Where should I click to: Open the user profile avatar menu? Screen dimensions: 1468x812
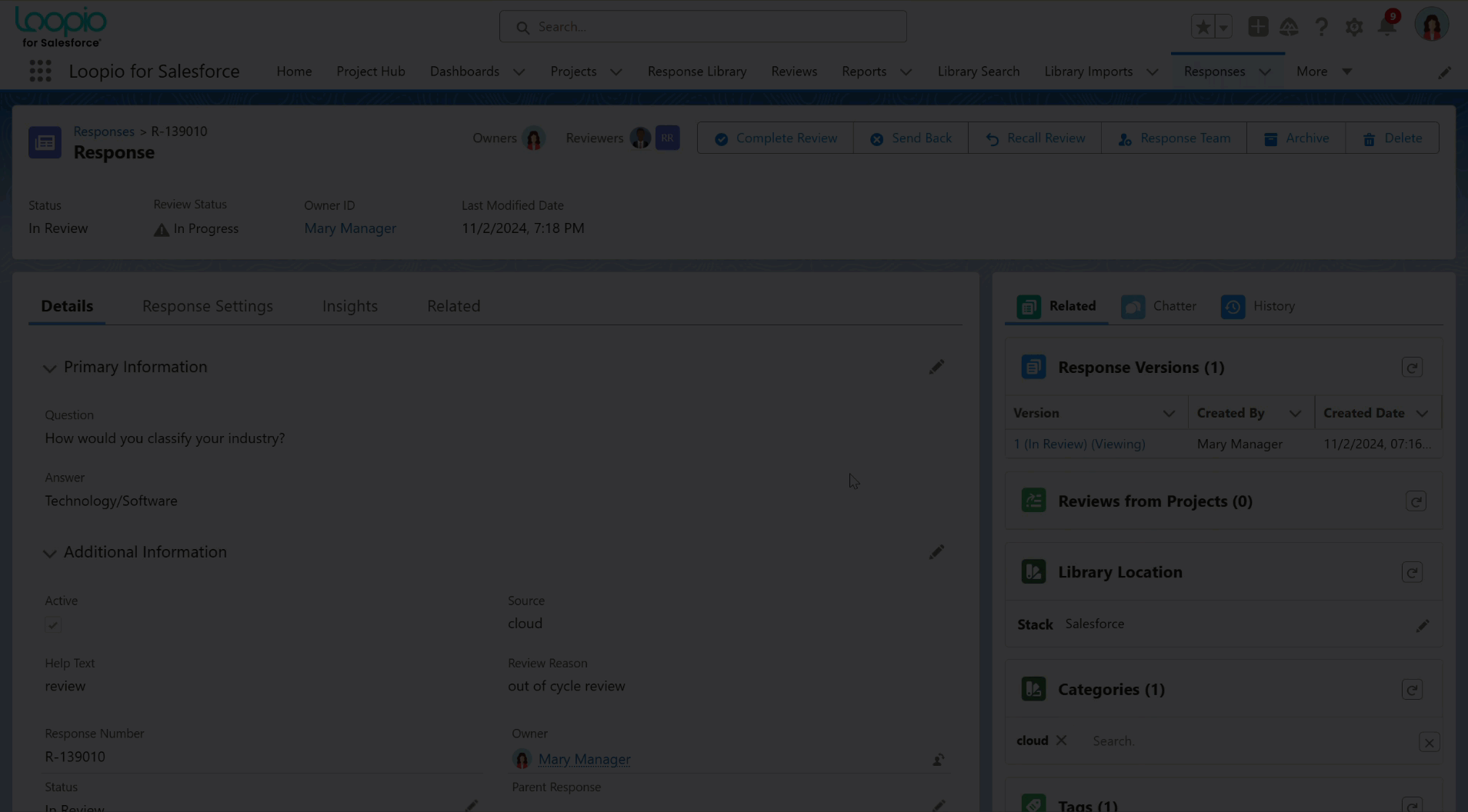point(1432,25)
